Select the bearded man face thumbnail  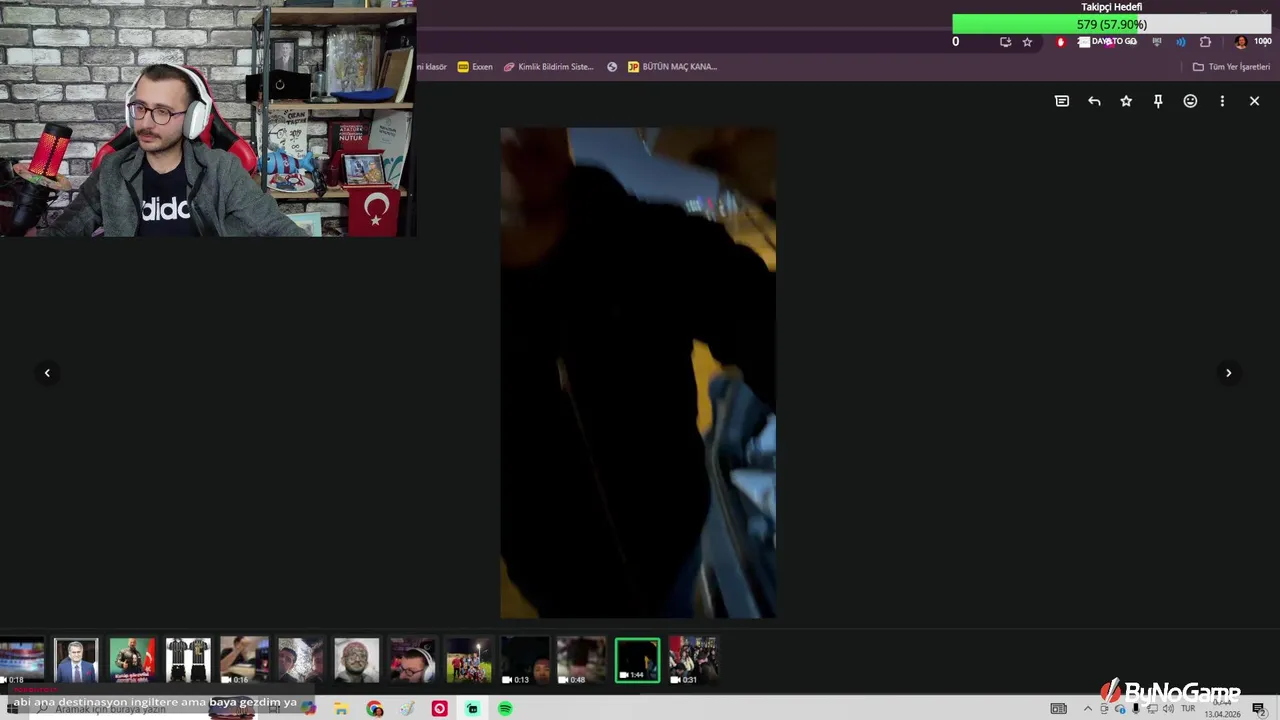click(x=357, y=660)
